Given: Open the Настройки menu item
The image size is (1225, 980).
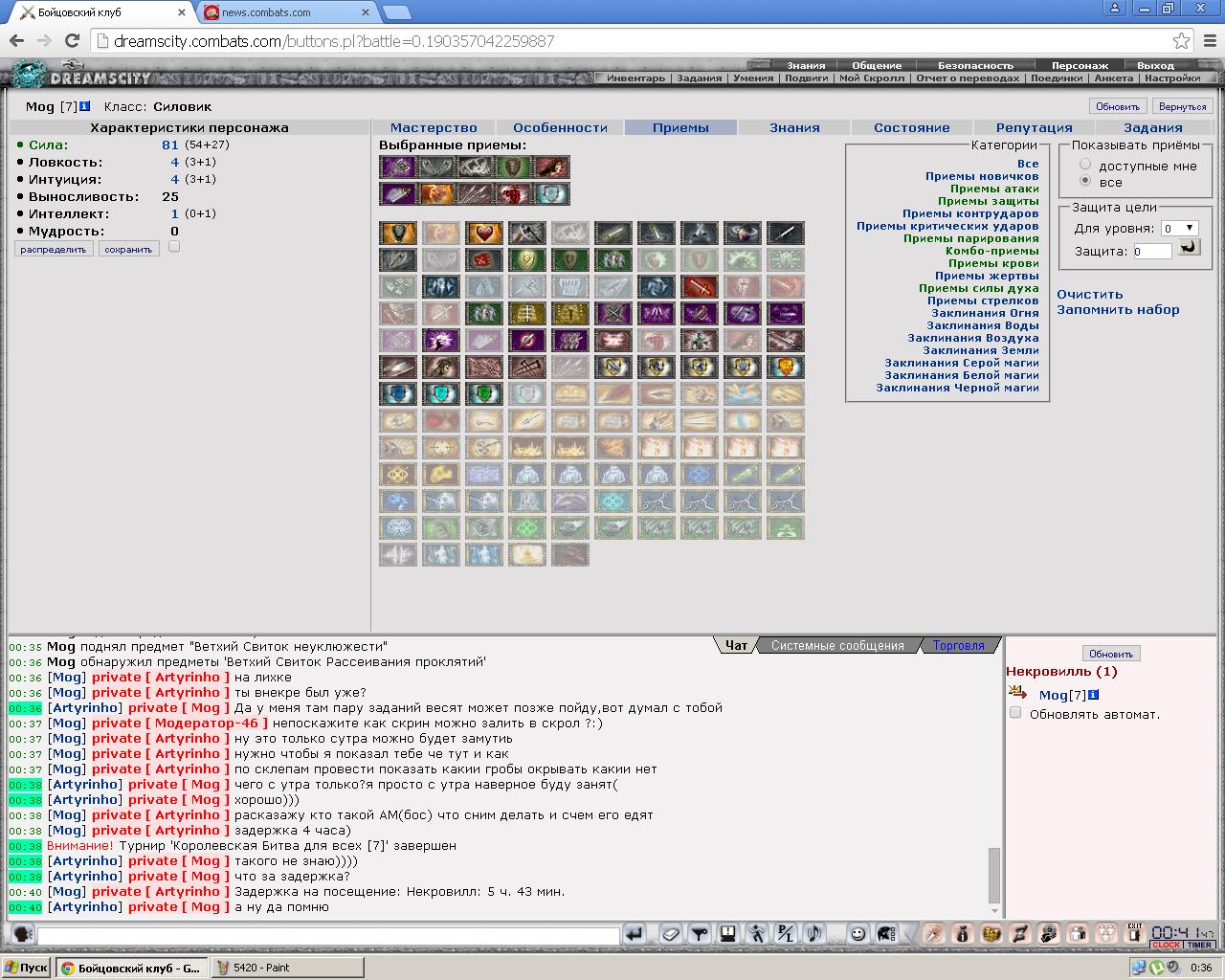Looking at the screenshot, I should 1172,78.
